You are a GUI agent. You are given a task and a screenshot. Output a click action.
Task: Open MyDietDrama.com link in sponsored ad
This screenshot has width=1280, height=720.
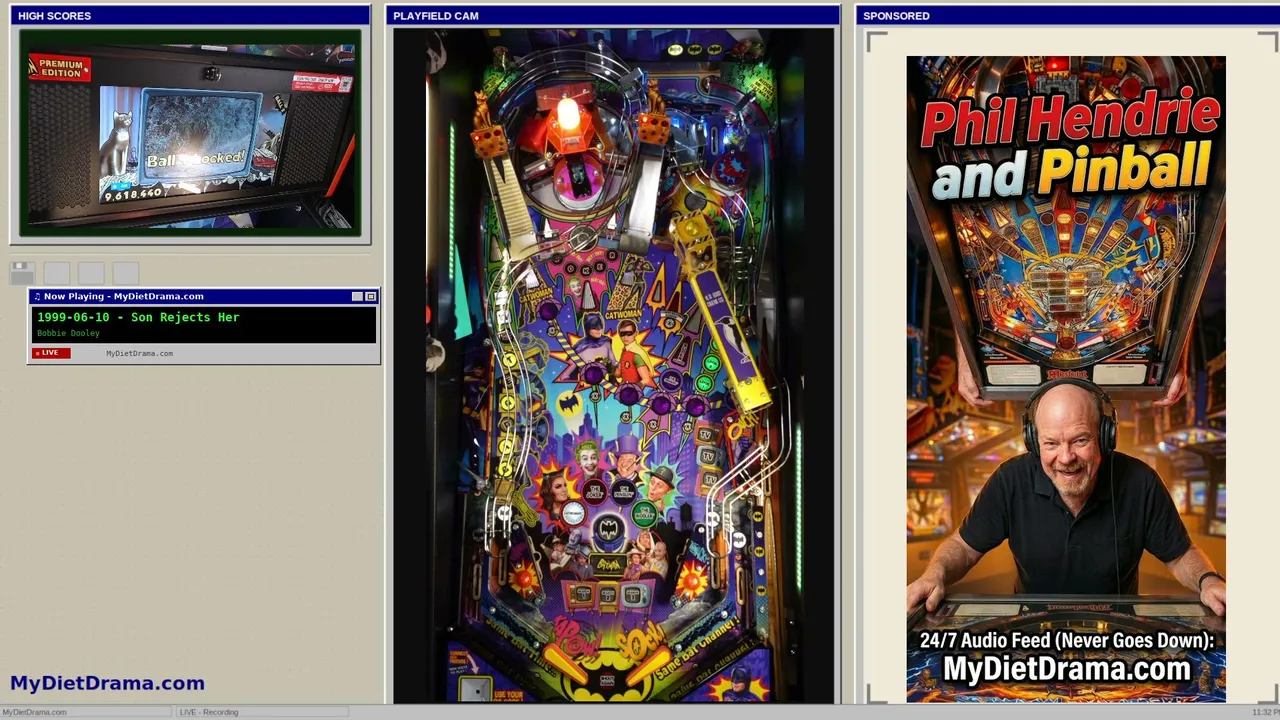1067,669
